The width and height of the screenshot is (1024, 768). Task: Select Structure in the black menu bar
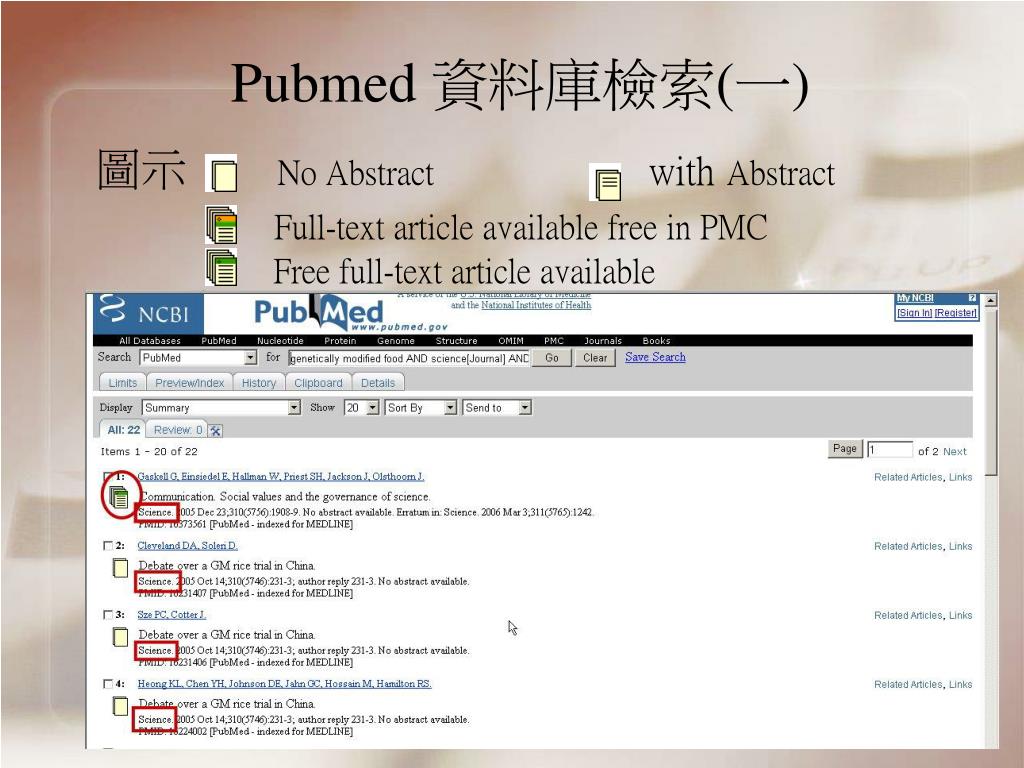click(x=456, y=341)
